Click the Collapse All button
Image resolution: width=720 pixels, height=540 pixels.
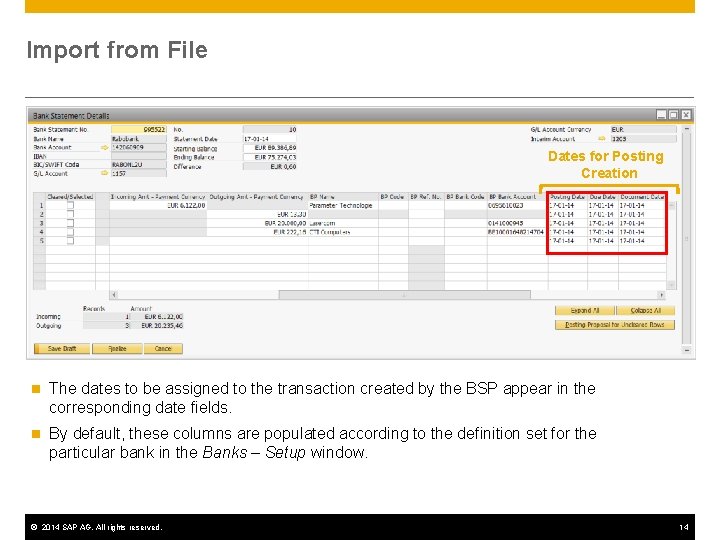click(646, 310)
